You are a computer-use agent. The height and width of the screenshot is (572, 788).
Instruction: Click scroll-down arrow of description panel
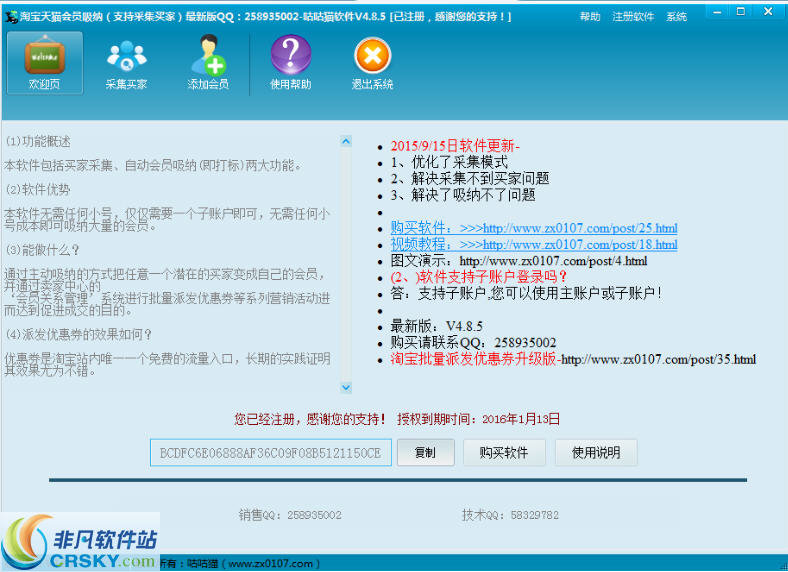click(346, 387)
